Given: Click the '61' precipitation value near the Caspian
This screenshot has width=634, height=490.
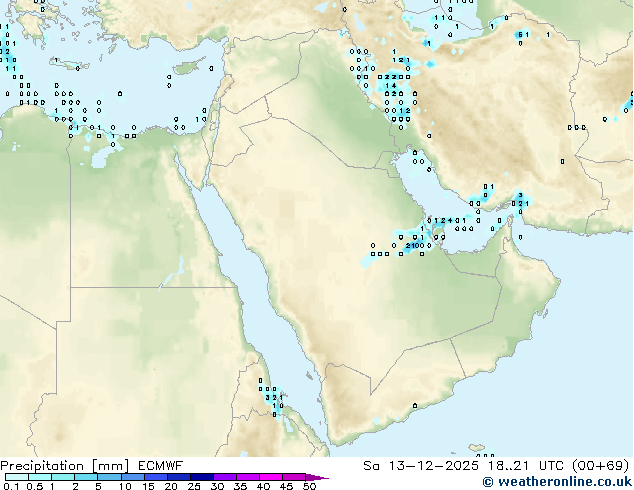Looking at the screenshot, I should (523, 35).
